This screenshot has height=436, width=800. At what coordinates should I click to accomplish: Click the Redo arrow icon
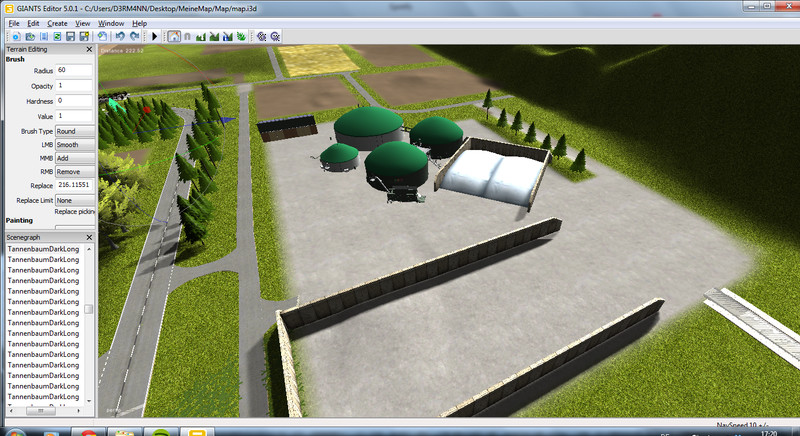point(134,36)
